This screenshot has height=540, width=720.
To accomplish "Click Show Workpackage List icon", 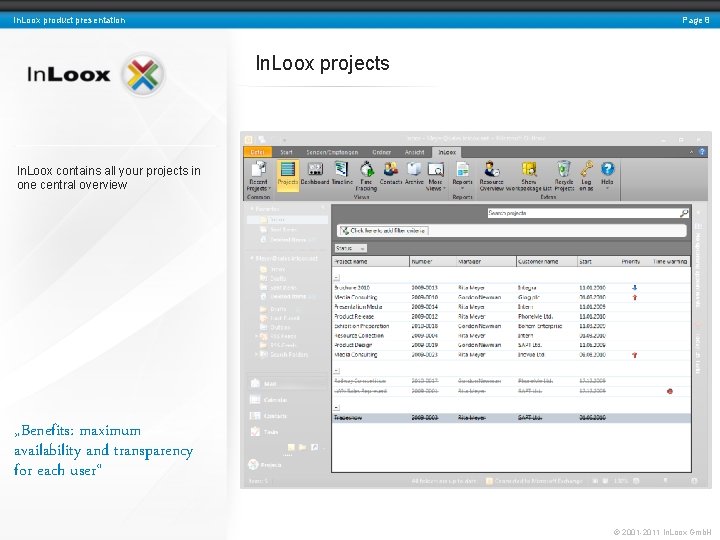I will 529,176.
